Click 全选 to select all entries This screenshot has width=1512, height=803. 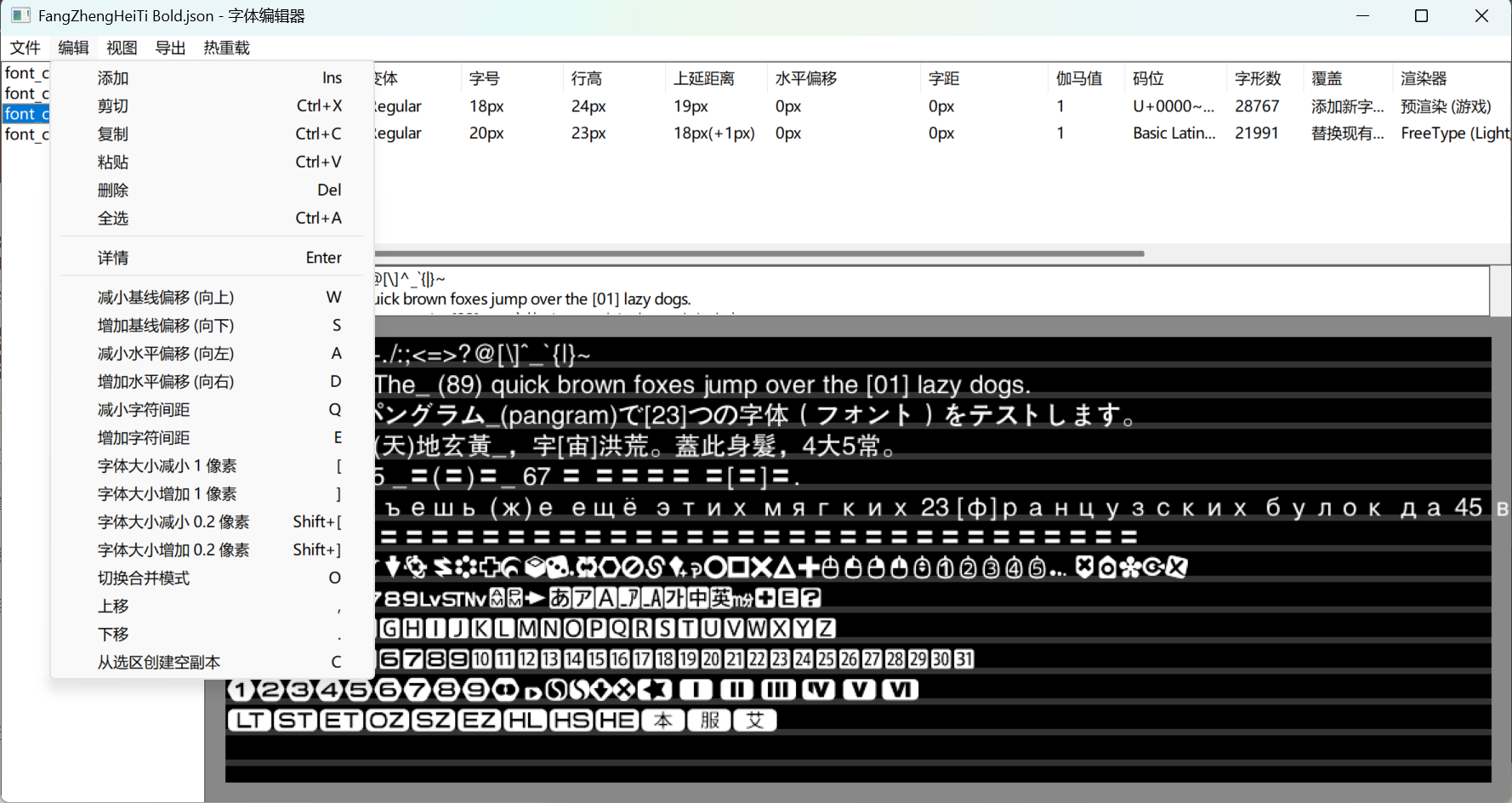coord(113,218)
